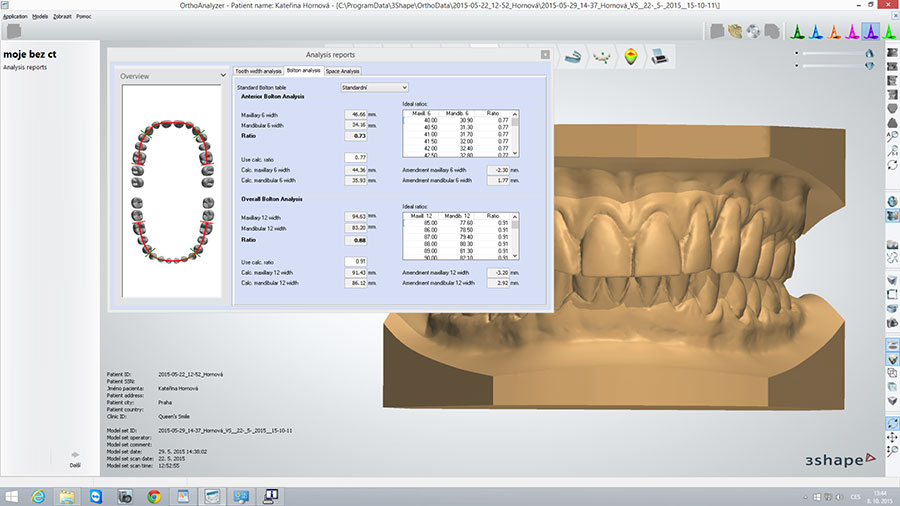Image resolution: width=900 pixels, height=506 pixels.
Task: Click the bright green cone icon at far right
Action: coord(890,32)
